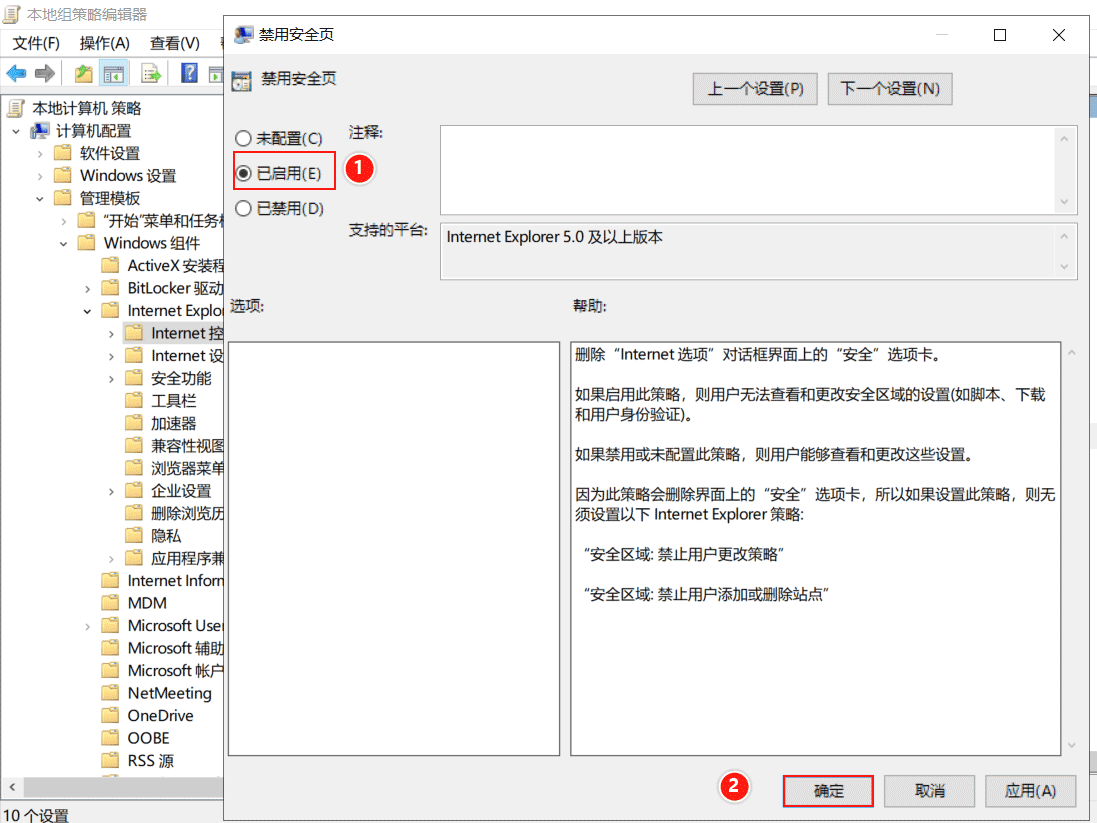Expand the 软件设置 tree node
The width and height of the screenshot is (1097, 823).
[x=40, y=153]
